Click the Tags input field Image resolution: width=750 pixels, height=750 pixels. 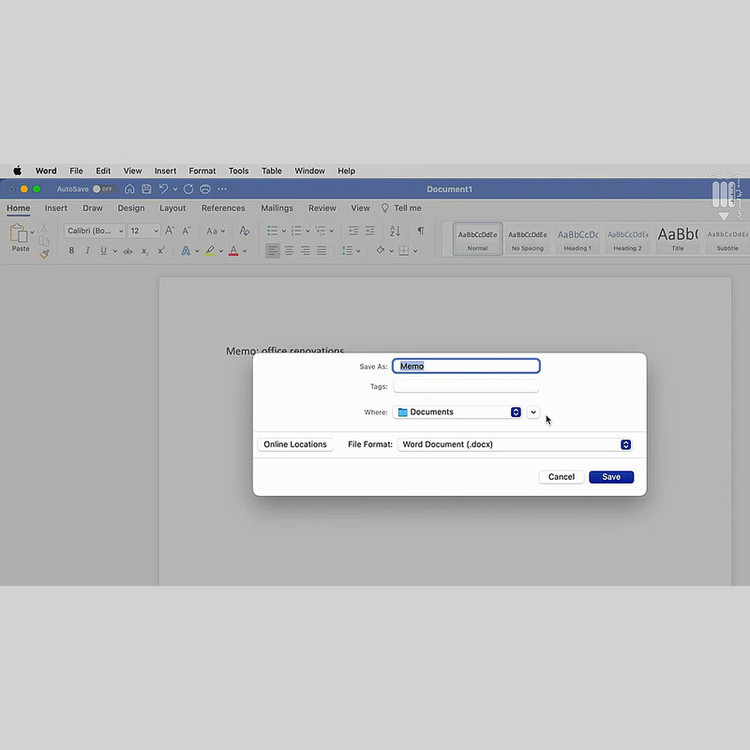tap(466, 386)
